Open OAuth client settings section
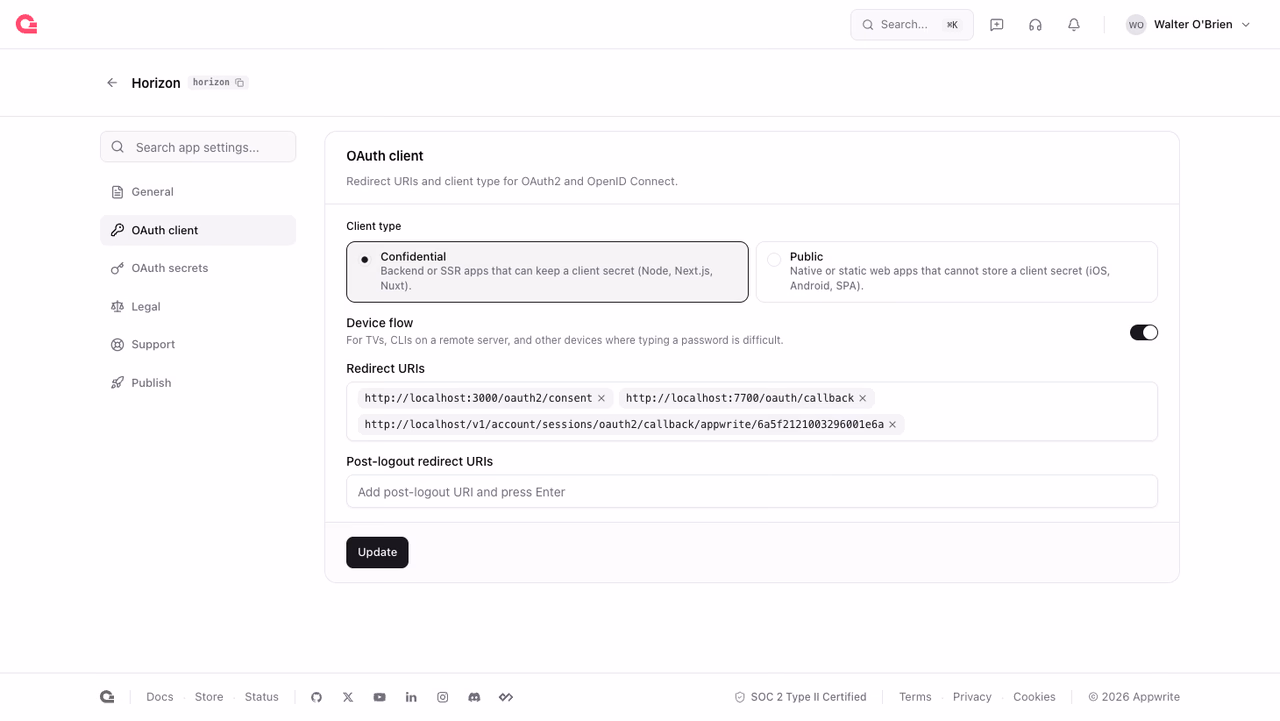 click(x=198, y=230)
